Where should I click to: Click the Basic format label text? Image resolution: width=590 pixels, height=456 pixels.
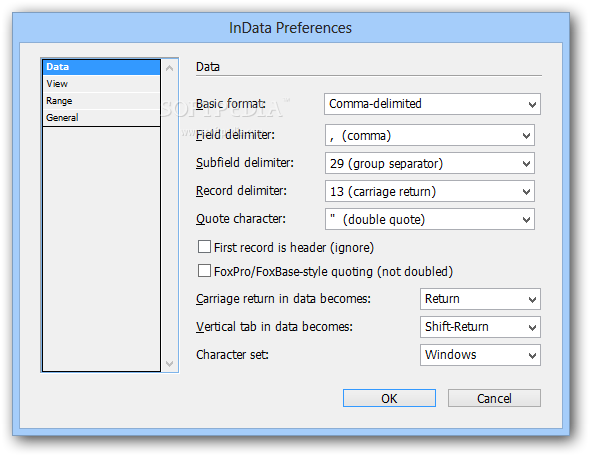(231, 103)
